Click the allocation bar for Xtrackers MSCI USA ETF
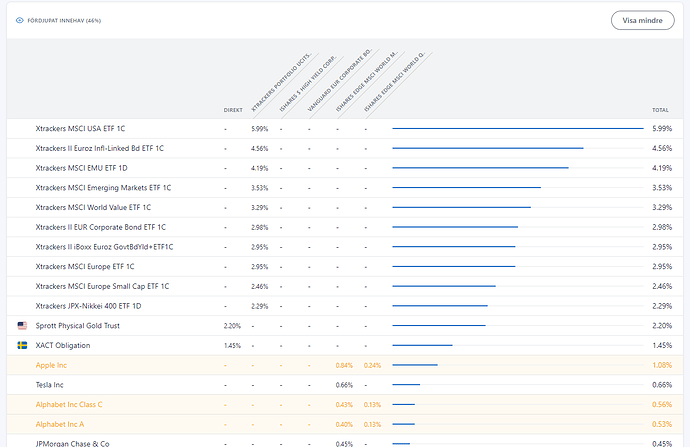690x447 pixels. click(x=518, y=128)
